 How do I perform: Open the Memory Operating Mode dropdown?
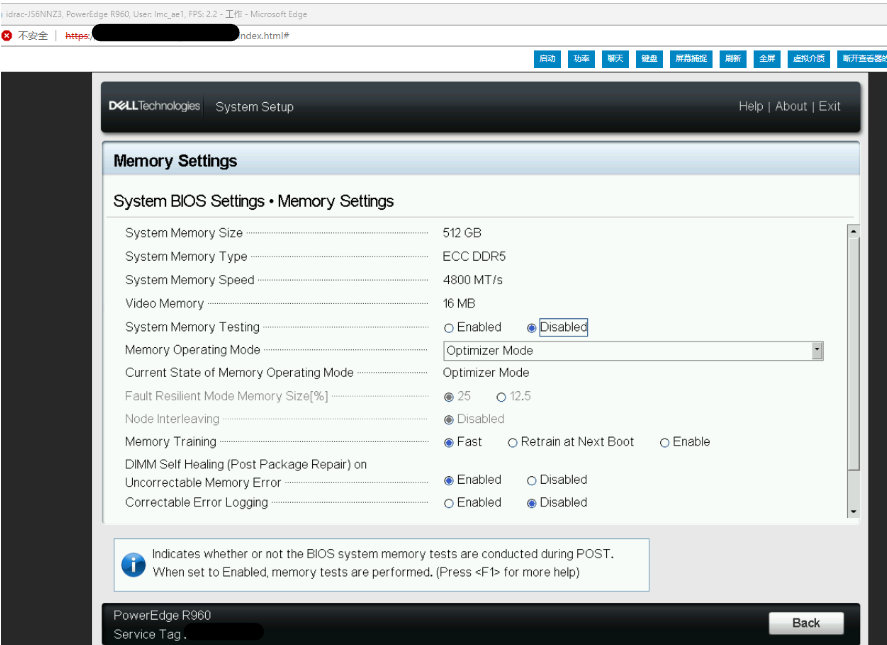(818, 350)
